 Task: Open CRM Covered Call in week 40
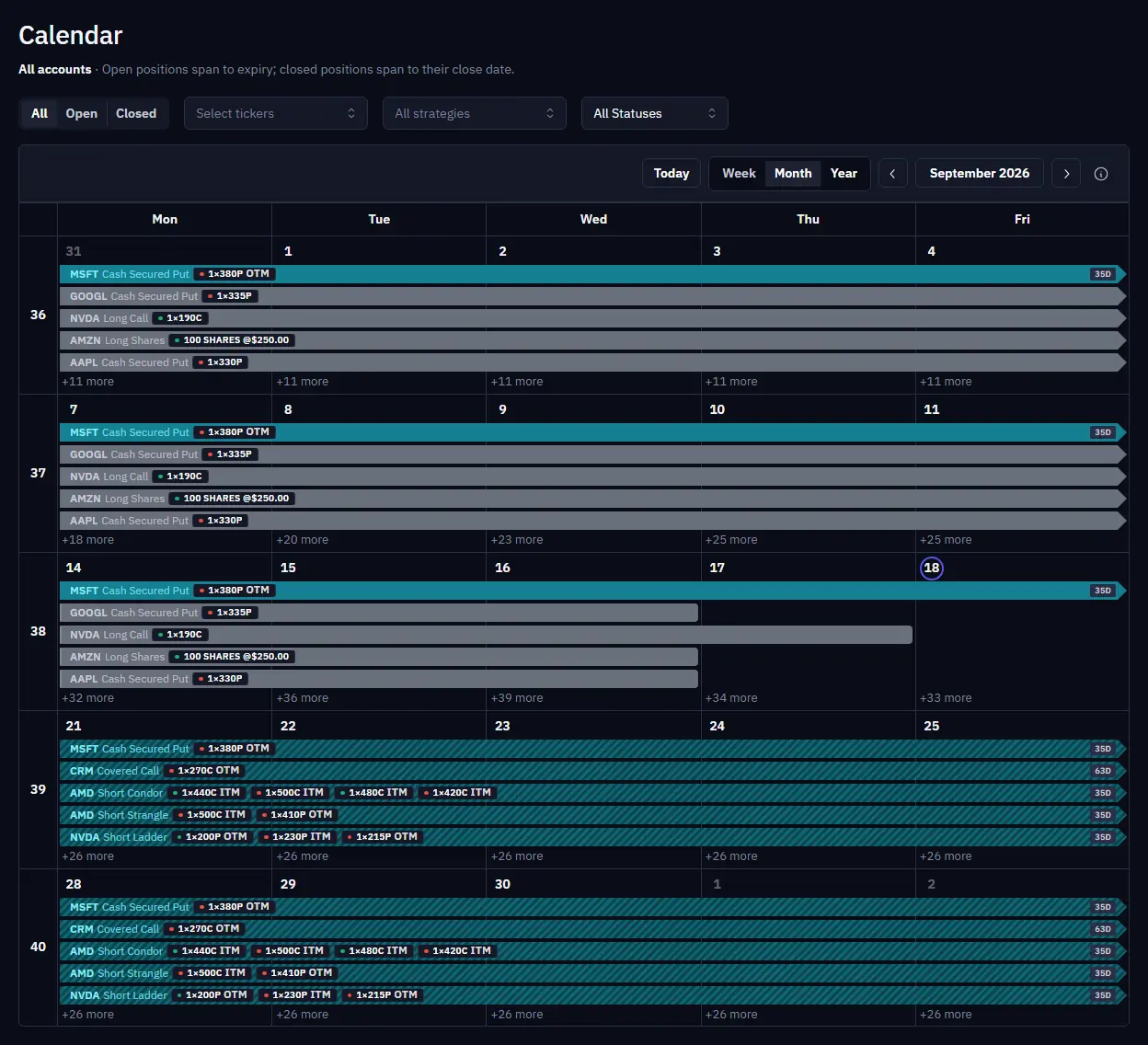(593, 929)
